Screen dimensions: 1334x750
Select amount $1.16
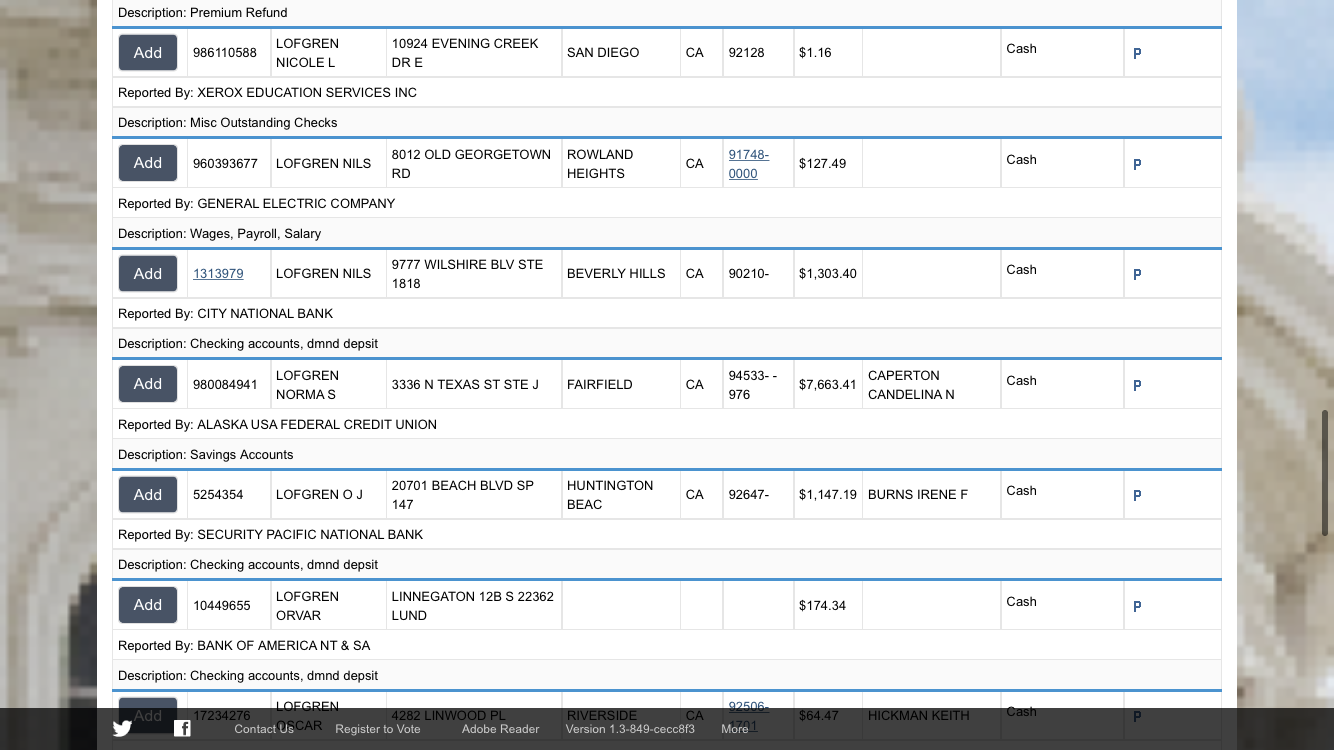click(x=815, y=53)
